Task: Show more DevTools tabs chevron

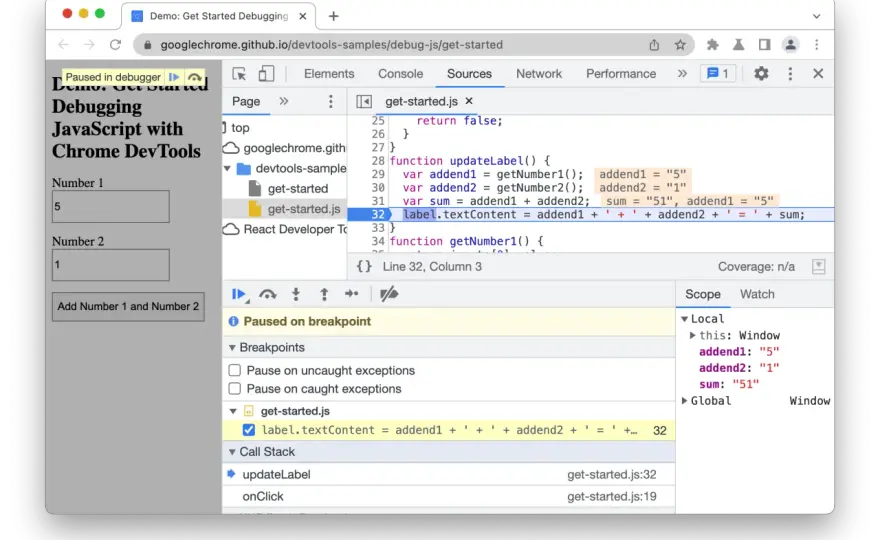Action: point(682,74)
